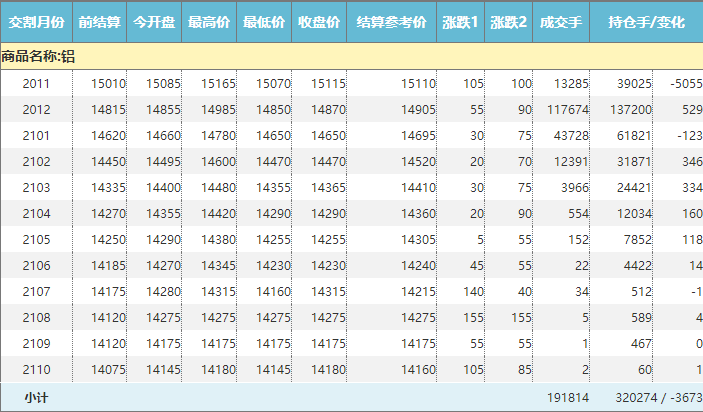
Task: Click the 小计 subtotal label
Action: (x=37, y=397)
